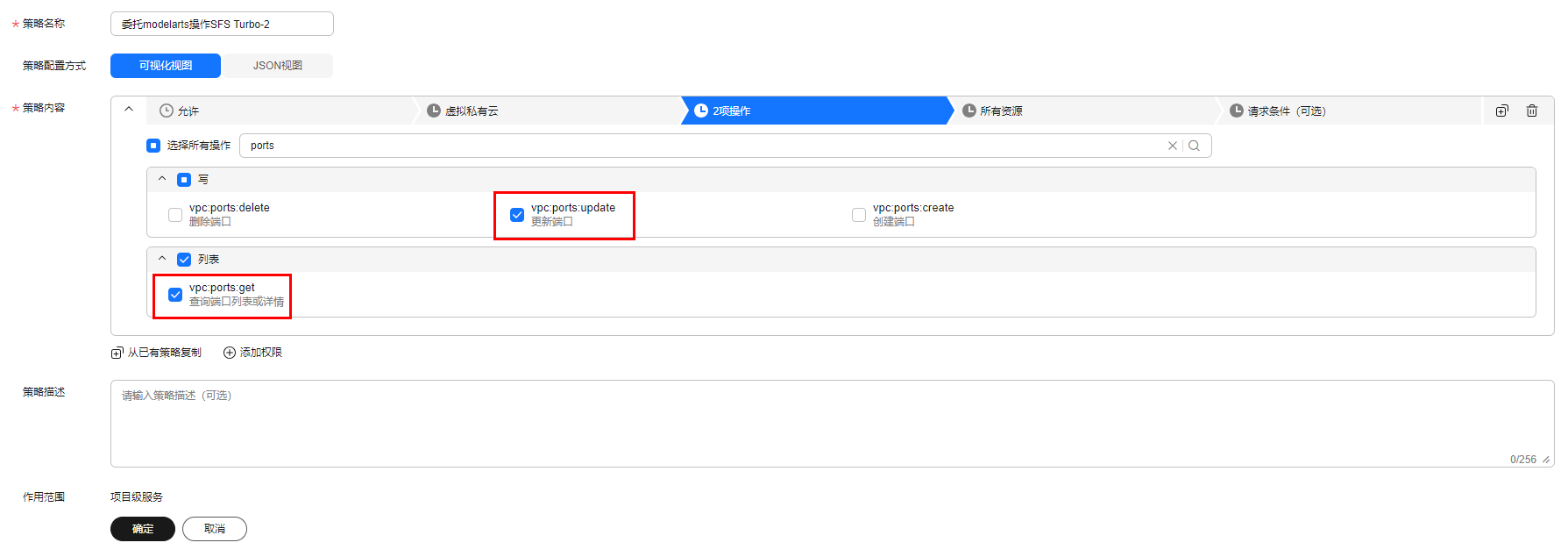Open the Virtual Private Cloud service step
The height and width of the screenshot is (557, 1568).
550,111
